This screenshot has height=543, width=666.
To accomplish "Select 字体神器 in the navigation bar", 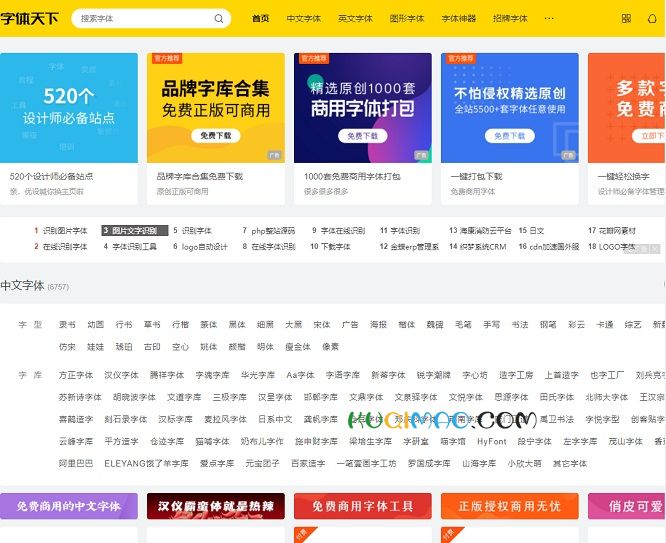I will (x=459, y=18).
